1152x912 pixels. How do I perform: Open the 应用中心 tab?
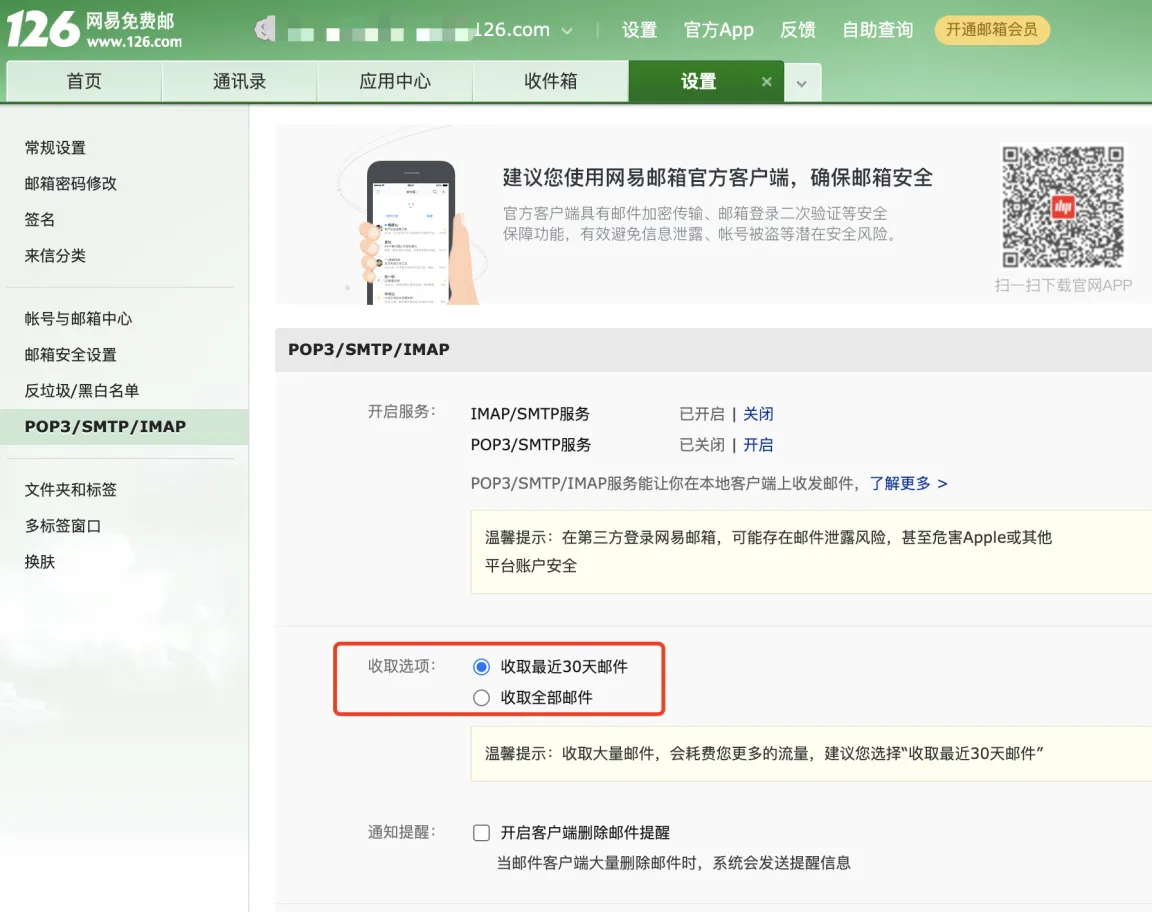click(x=395, y=82)
